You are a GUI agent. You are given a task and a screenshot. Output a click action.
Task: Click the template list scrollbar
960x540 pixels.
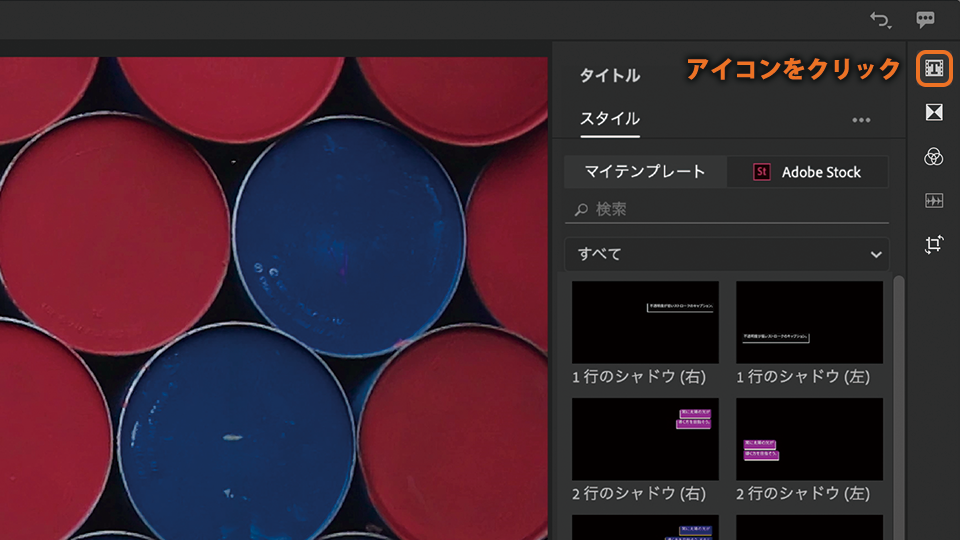[898, 408]
